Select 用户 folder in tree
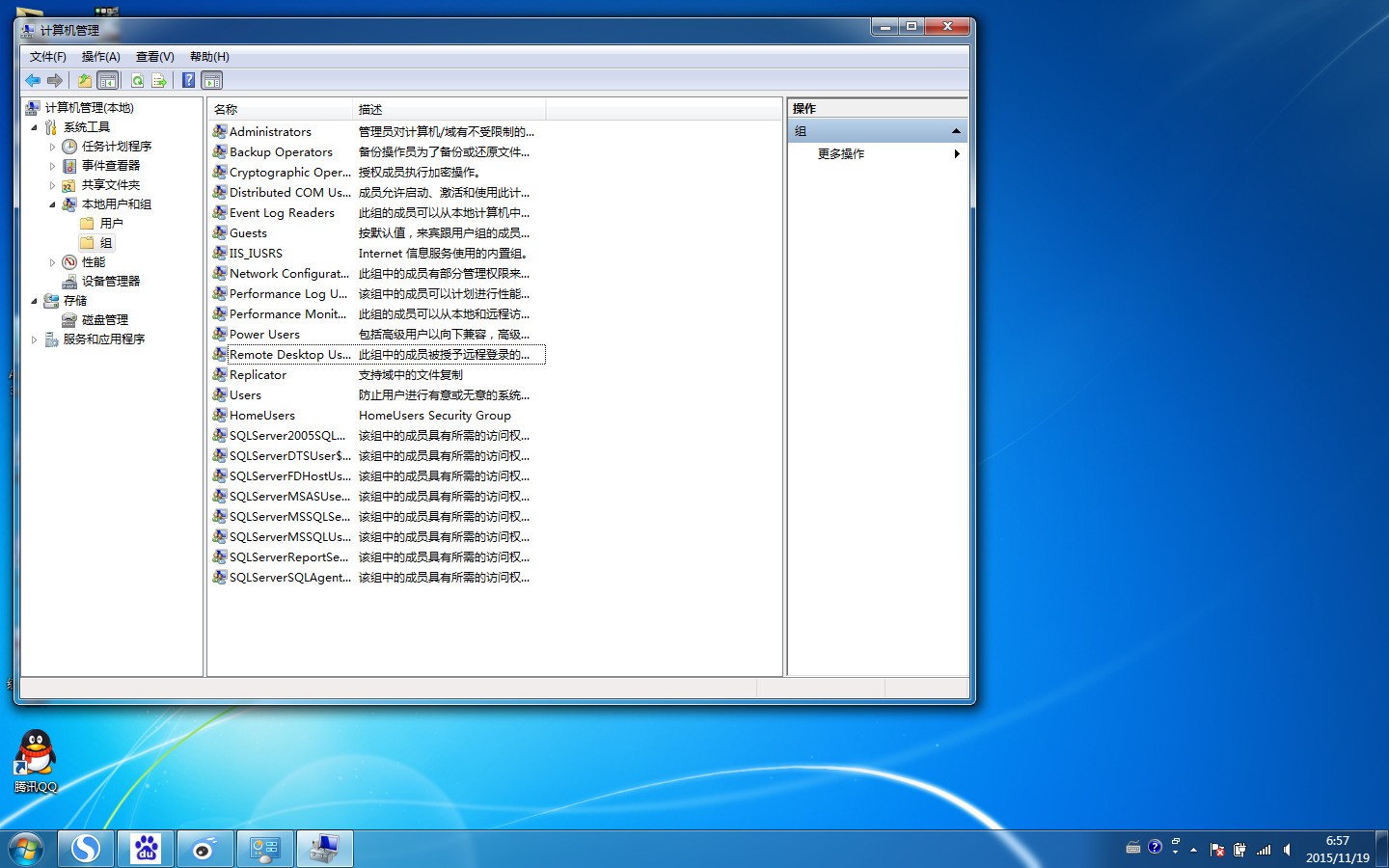This screenshot has height=868, width=1389. 111,224
